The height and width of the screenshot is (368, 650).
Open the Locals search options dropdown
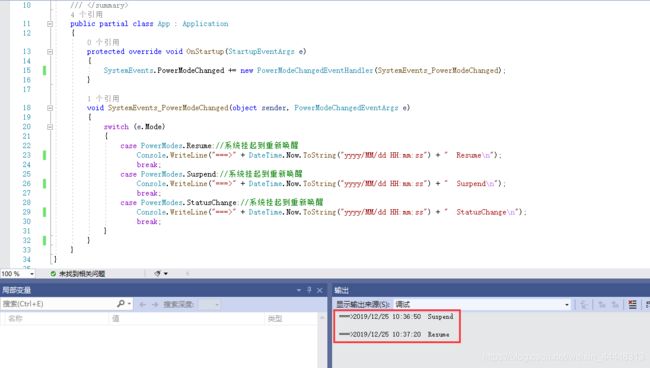click(129, 304)
